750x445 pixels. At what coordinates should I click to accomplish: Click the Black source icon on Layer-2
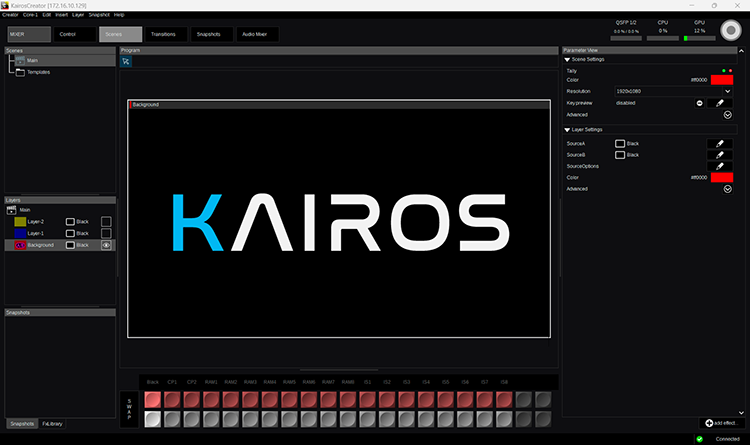(x=70, y=222)
